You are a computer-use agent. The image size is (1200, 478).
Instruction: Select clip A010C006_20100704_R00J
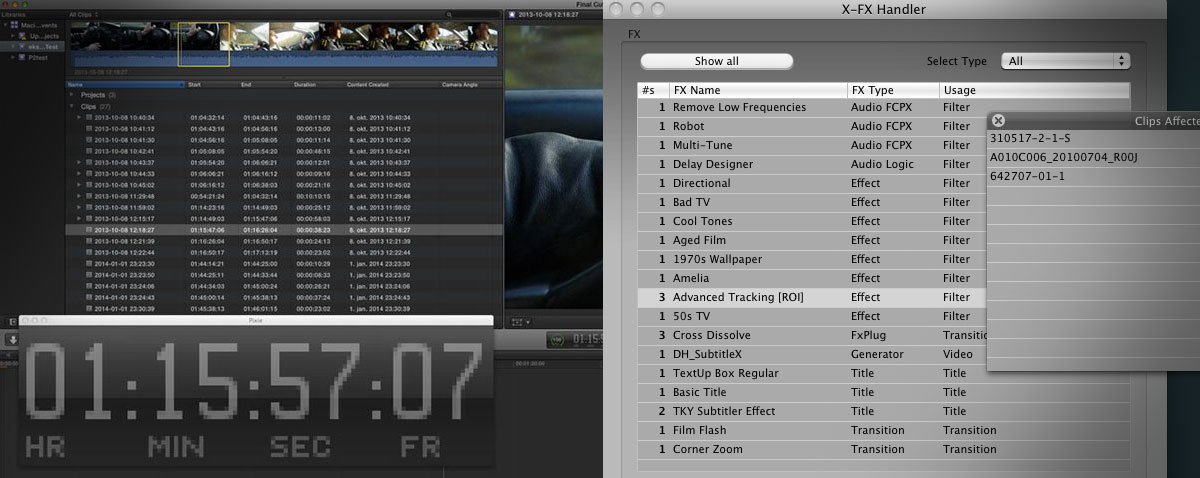click(x=1093, y=157)
